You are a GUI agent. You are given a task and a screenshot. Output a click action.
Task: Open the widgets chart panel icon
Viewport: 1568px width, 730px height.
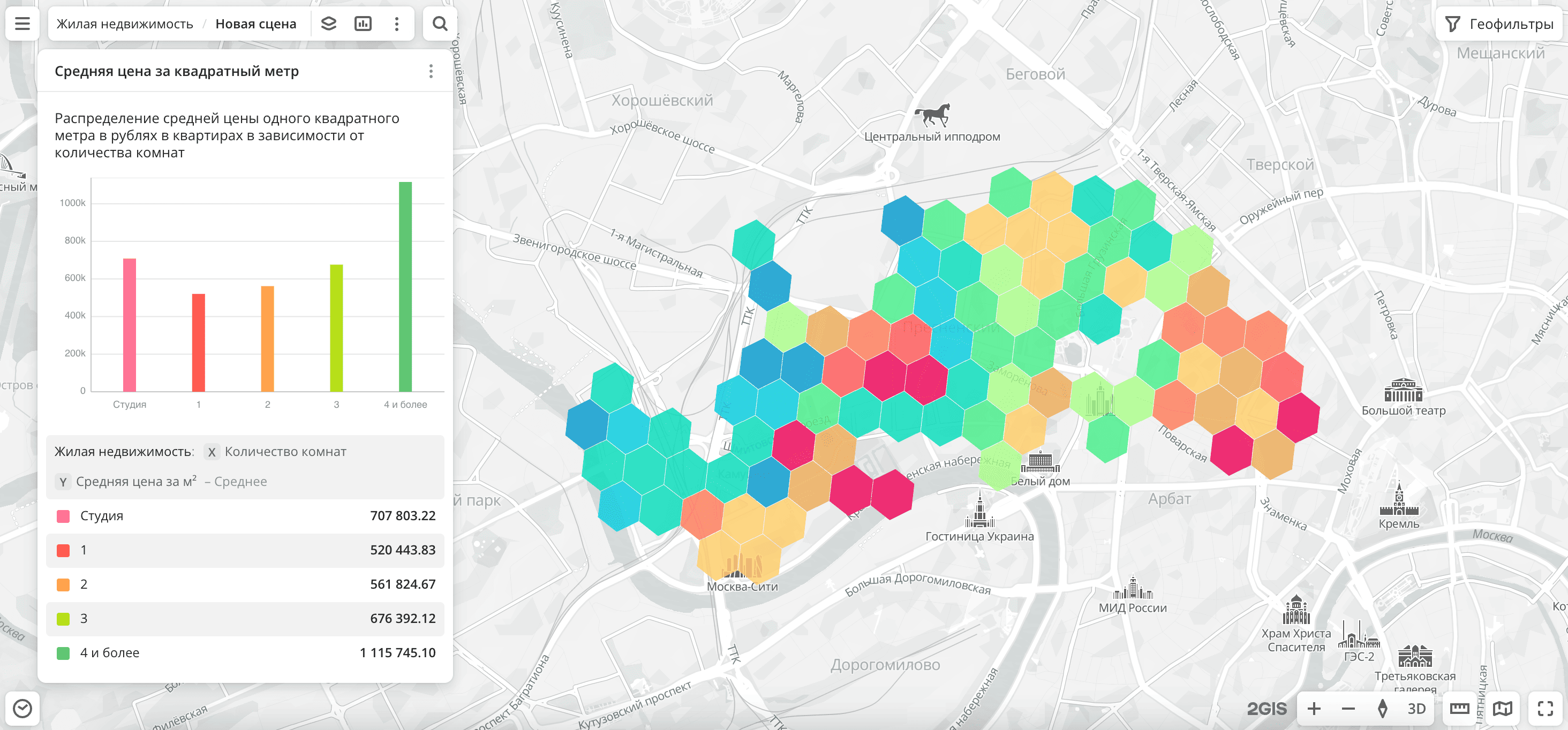pos(364,23)
